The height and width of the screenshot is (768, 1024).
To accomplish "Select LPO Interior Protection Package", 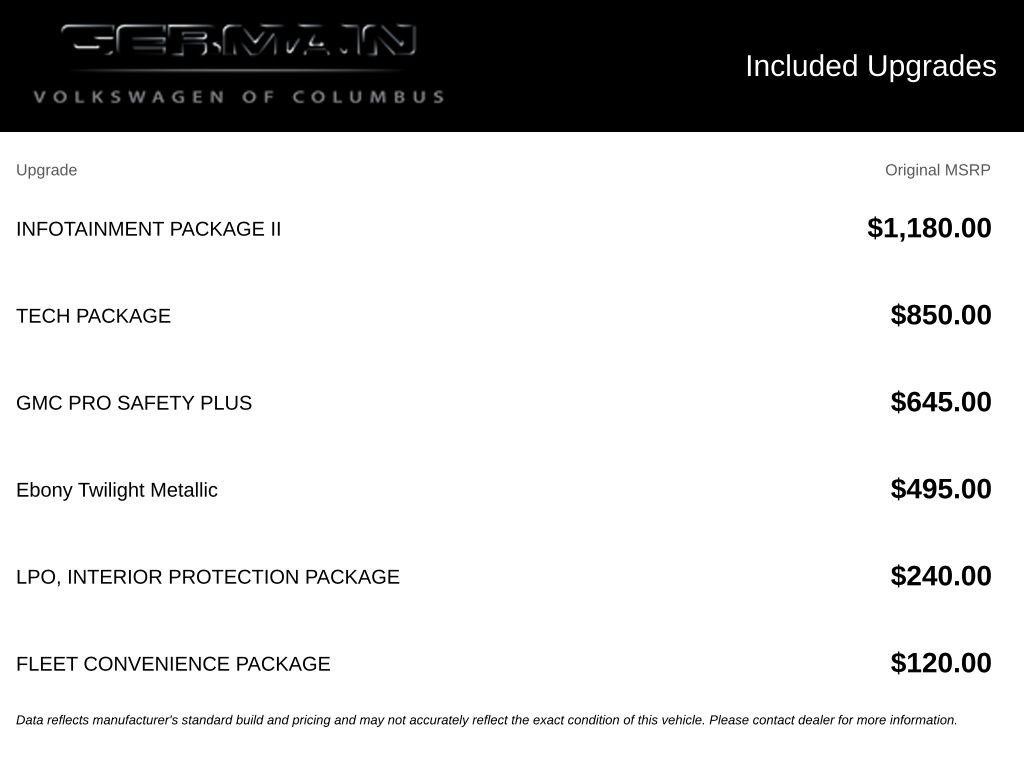I will (x=208, y=577).
